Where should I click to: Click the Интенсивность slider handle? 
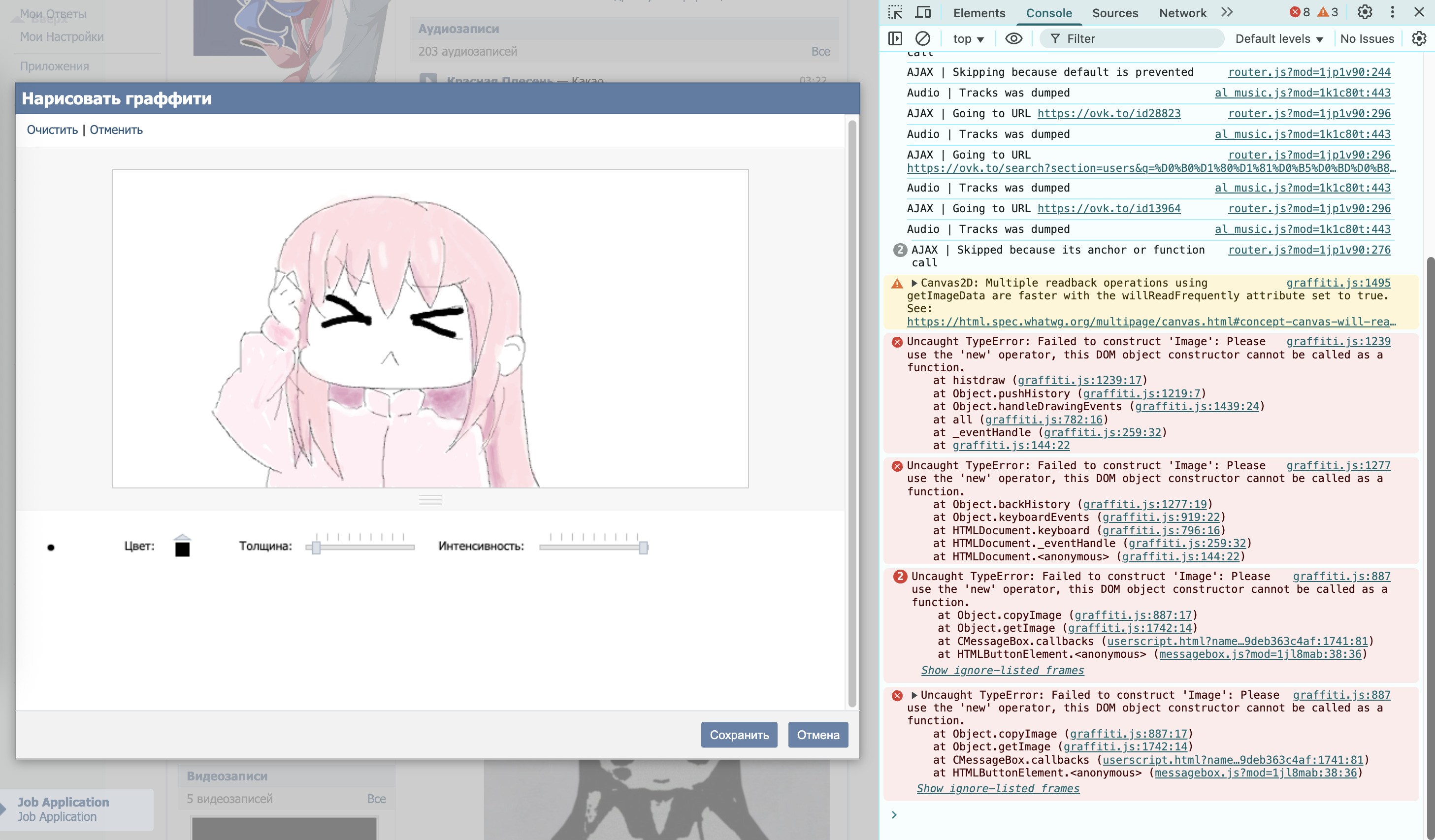coord(643,548)
